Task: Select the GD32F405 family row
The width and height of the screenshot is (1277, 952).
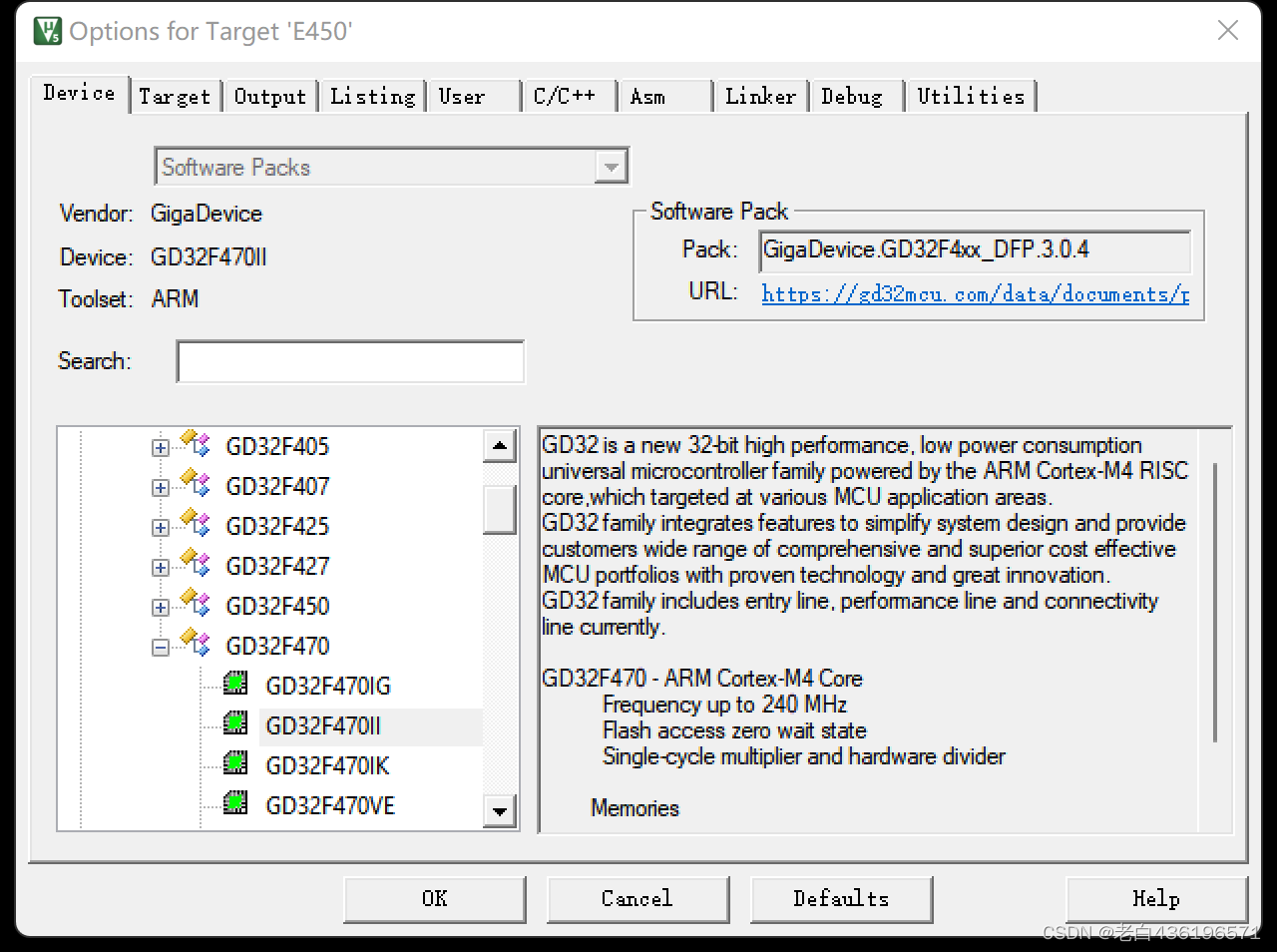Action: [x=277, y=446]
